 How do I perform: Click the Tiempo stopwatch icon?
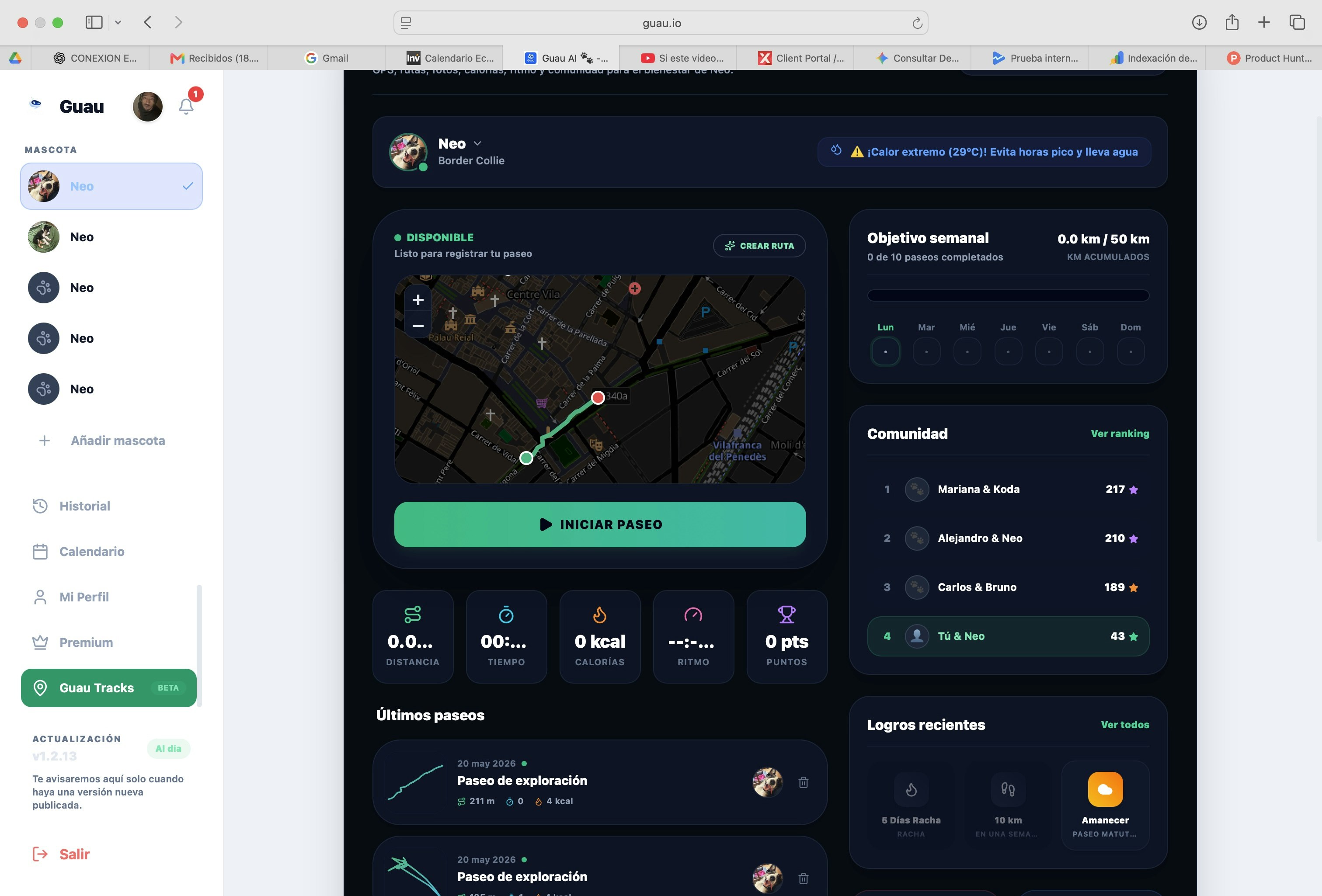tap(506, 615)
